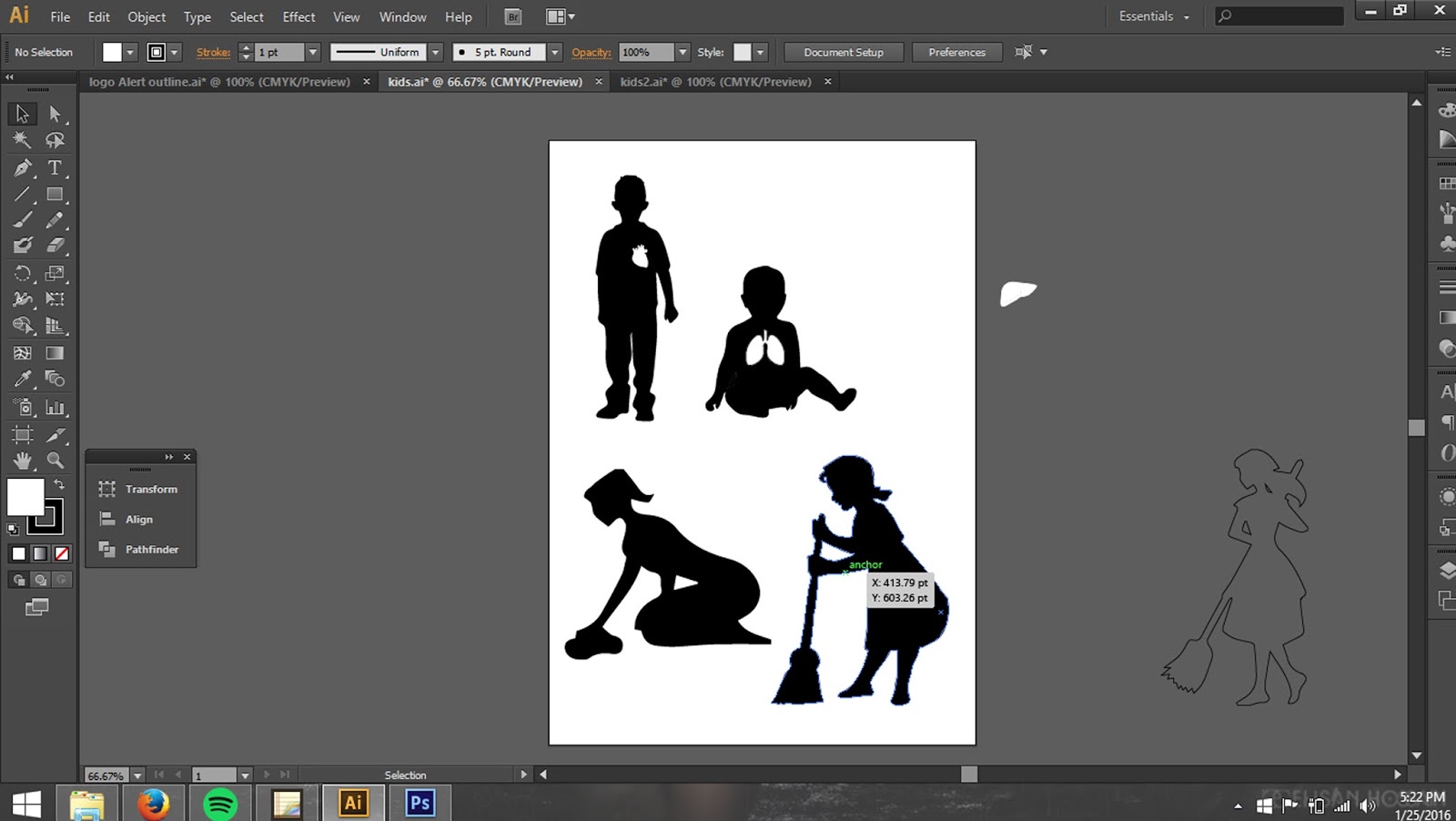The width and height of the screenshot is (1456, 821).
Task: Select the Rectangle tool
Action: 56,194
